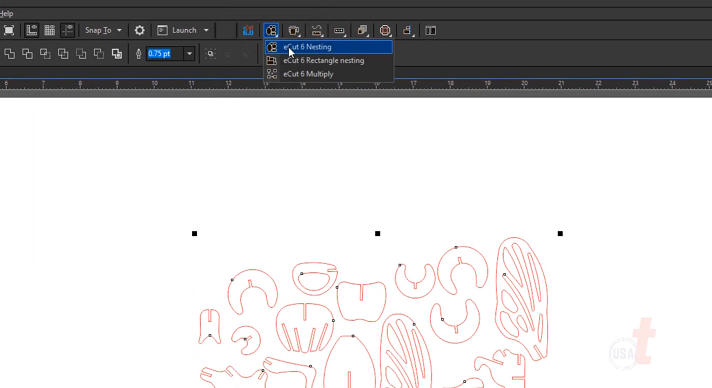This screenshot has height=388, width=712.
Task: Click the eCut 6.0 main icon
Action: pyautogui.click(x=248, y=30)
